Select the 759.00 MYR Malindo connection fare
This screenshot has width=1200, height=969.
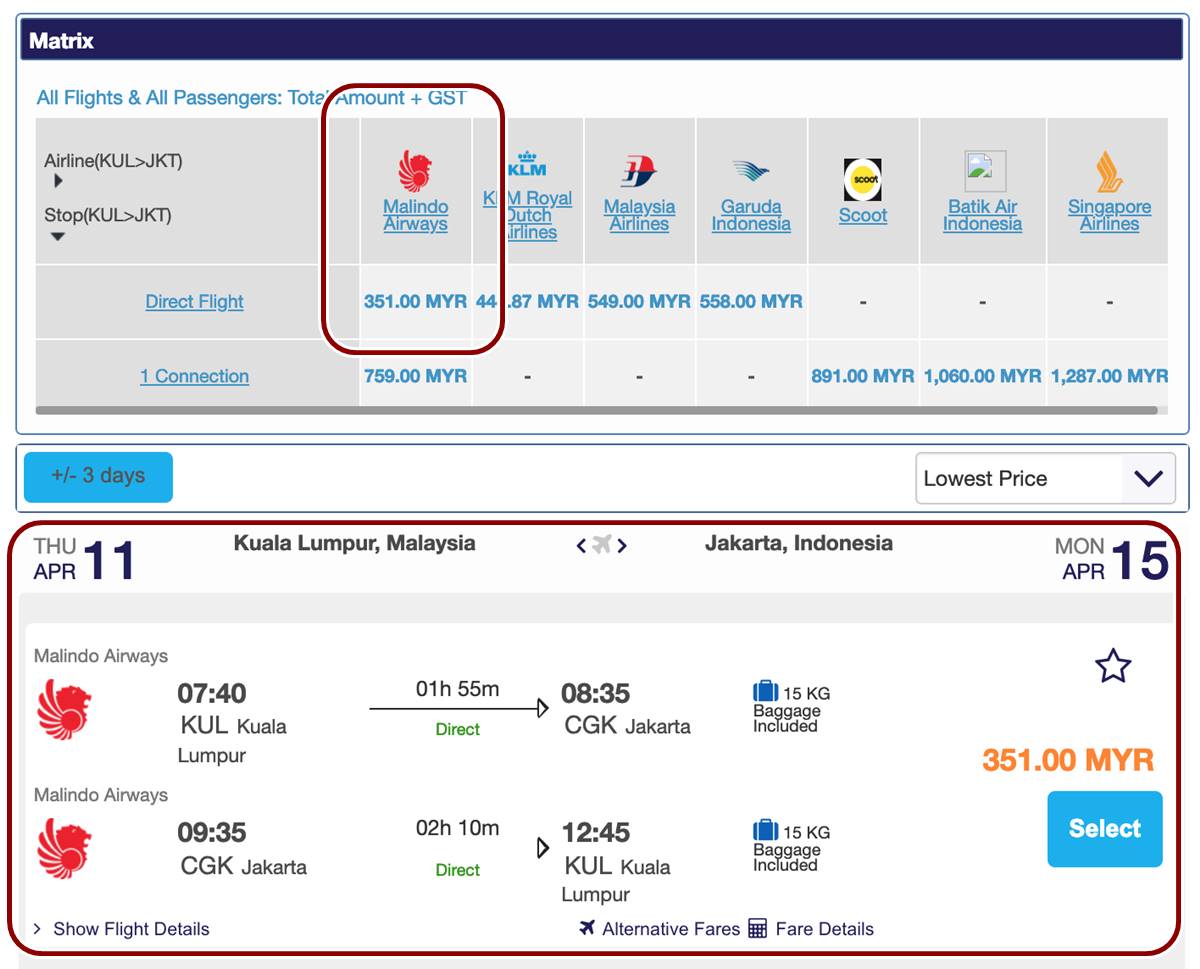[415, 376]
